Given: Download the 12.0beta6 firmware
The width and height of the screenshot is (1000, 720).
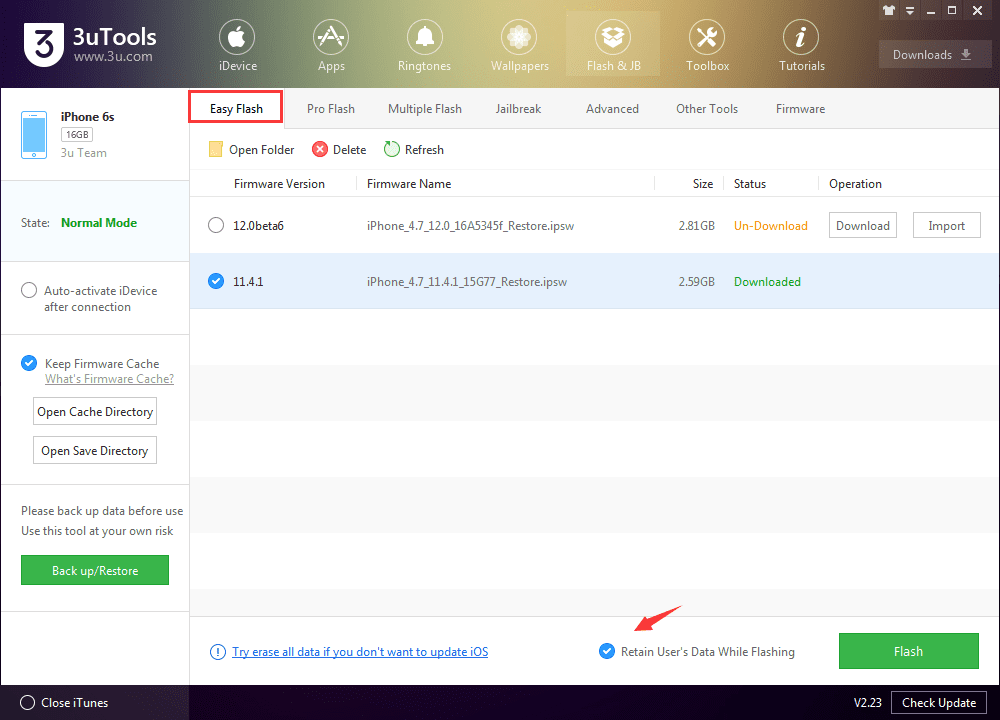Looking at the screenshot, I should coord(862,225).
